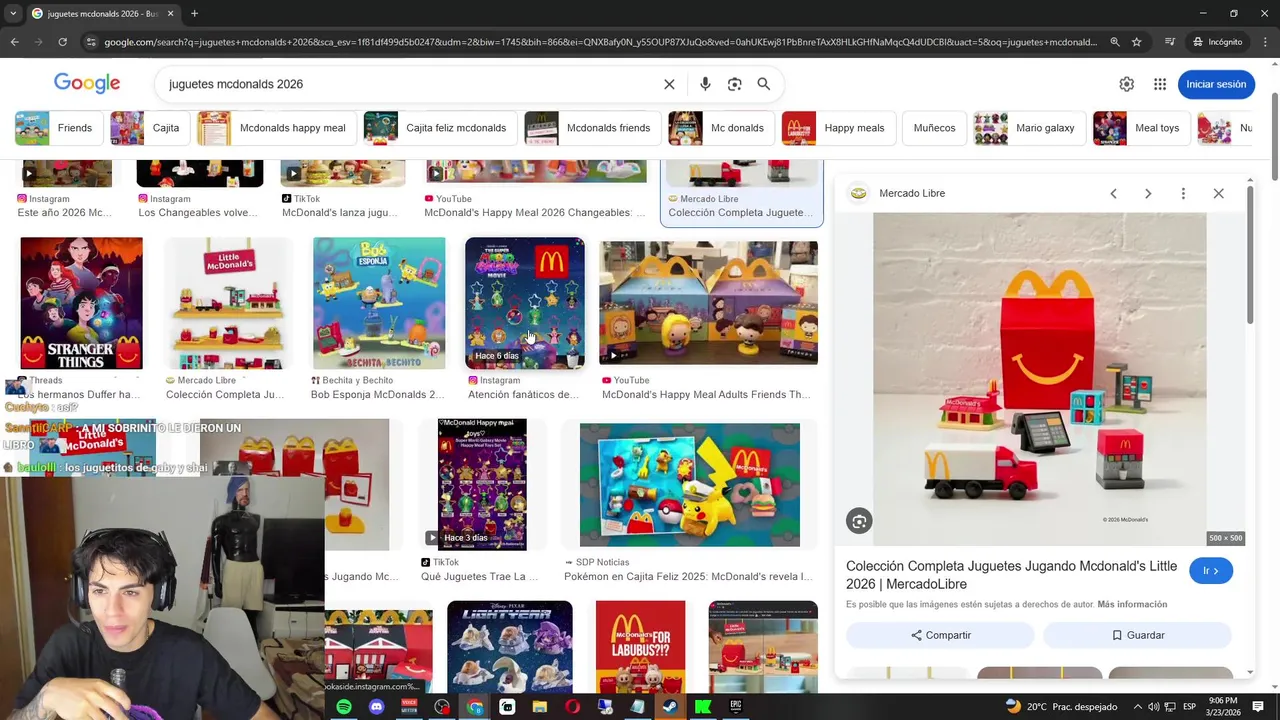This screenshot has height=720, width=1280.
Task: Open a new browser tab
Action: [x=194, y=13]
